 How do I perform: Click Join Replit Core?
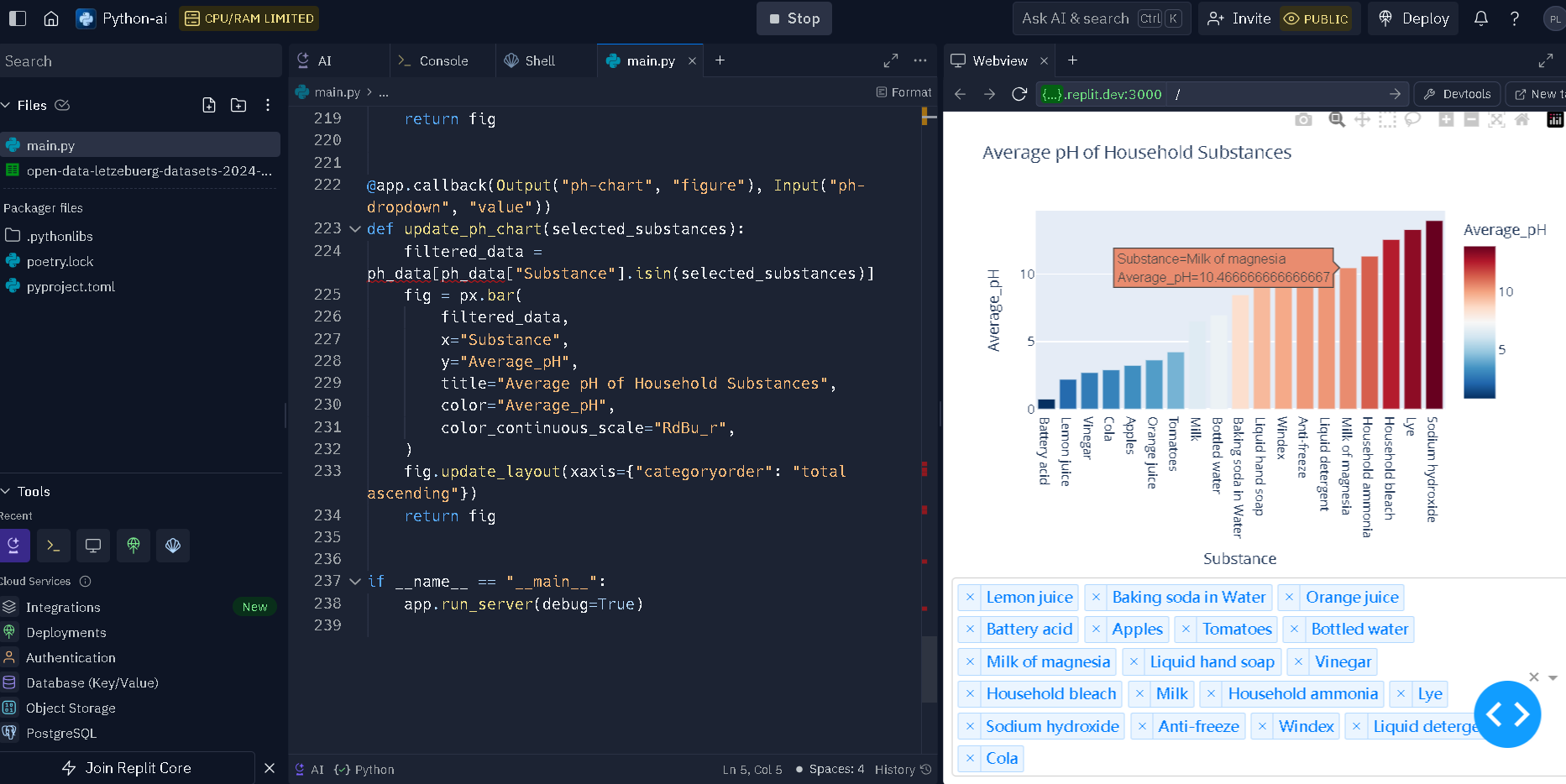(x=127, y=768)
